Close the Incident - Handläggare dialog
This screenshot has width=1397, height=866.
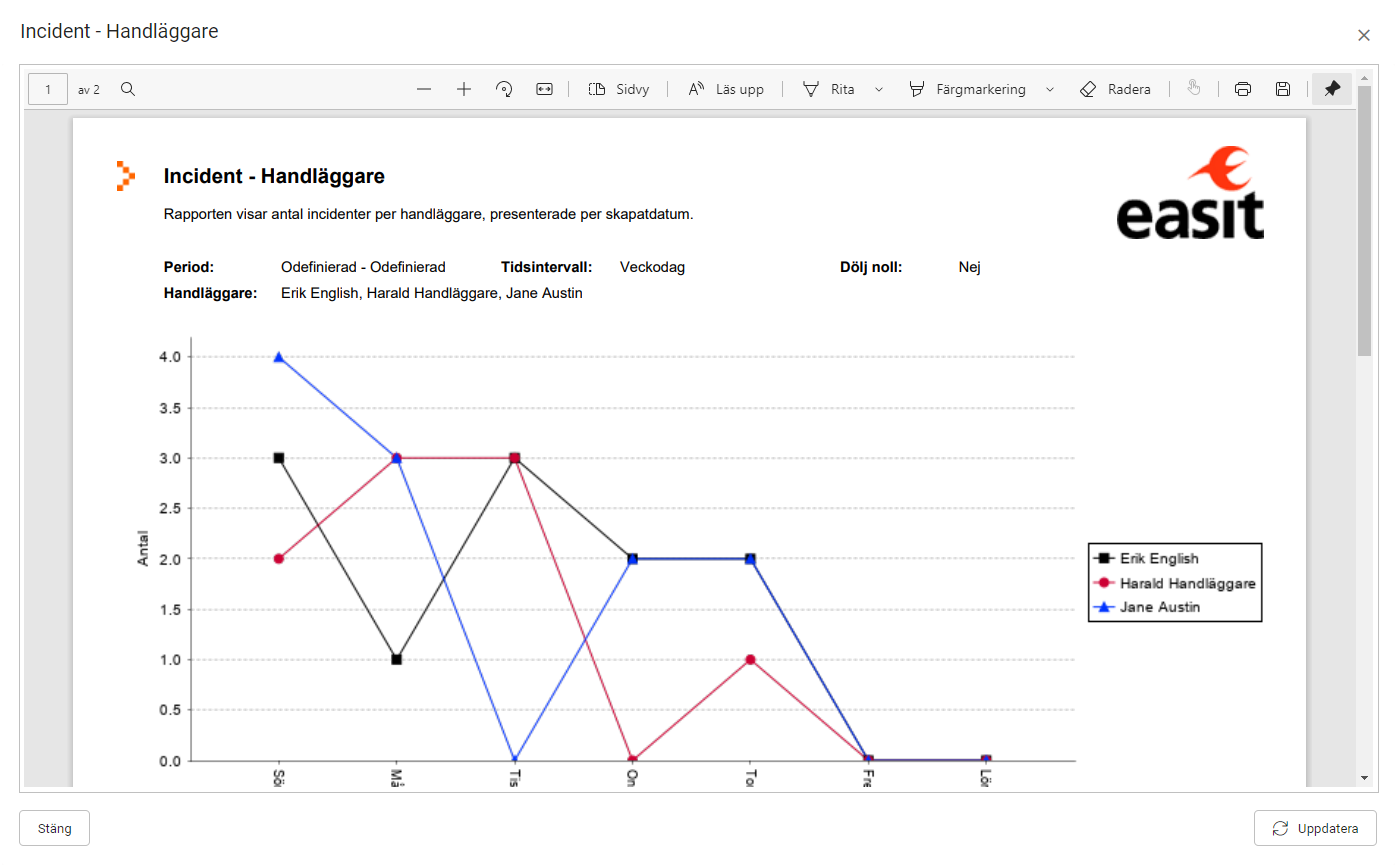pyautogui.click(x=1363, y=35)
